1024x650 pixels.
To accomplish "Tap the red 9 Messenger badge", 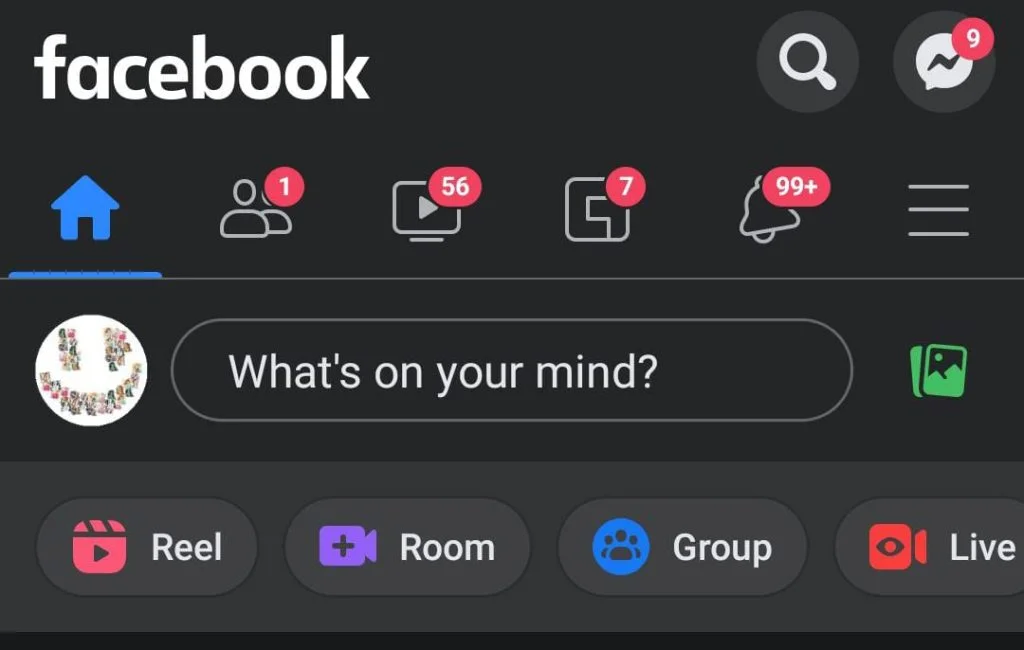I will [972, 39].
